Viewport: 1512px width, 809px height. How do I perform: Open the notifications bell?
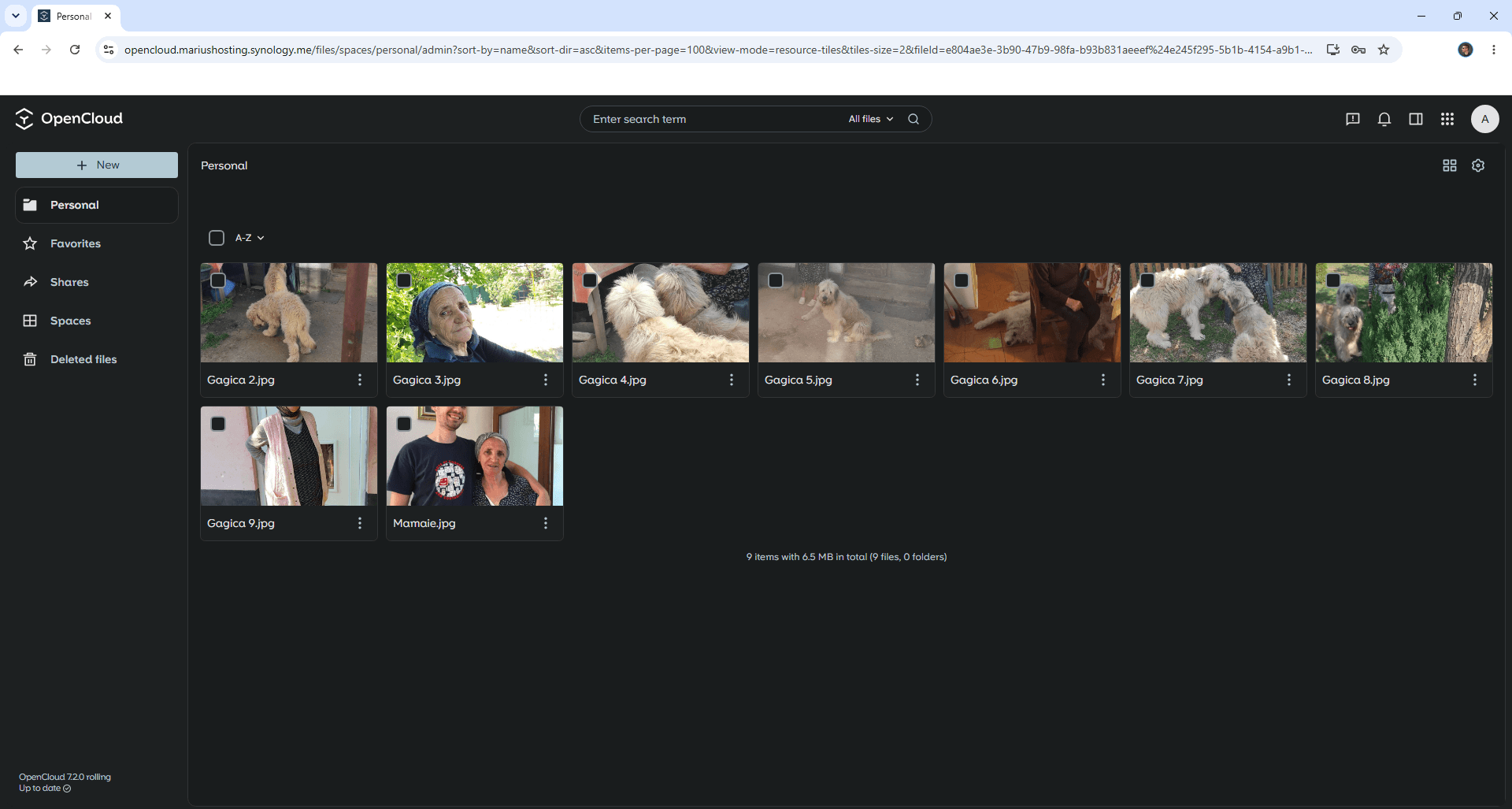click(1384, 119)
